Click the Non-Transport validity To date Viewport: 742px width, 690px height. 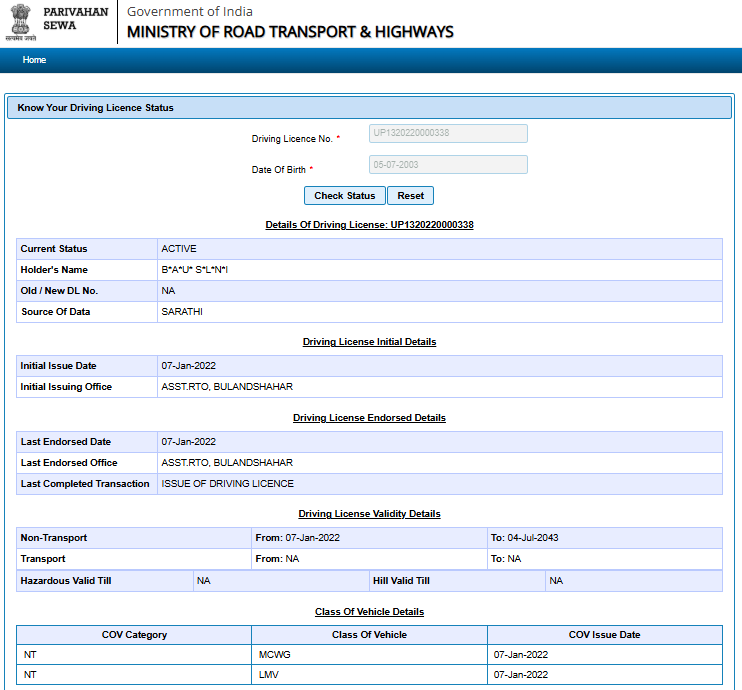(532, 538)
